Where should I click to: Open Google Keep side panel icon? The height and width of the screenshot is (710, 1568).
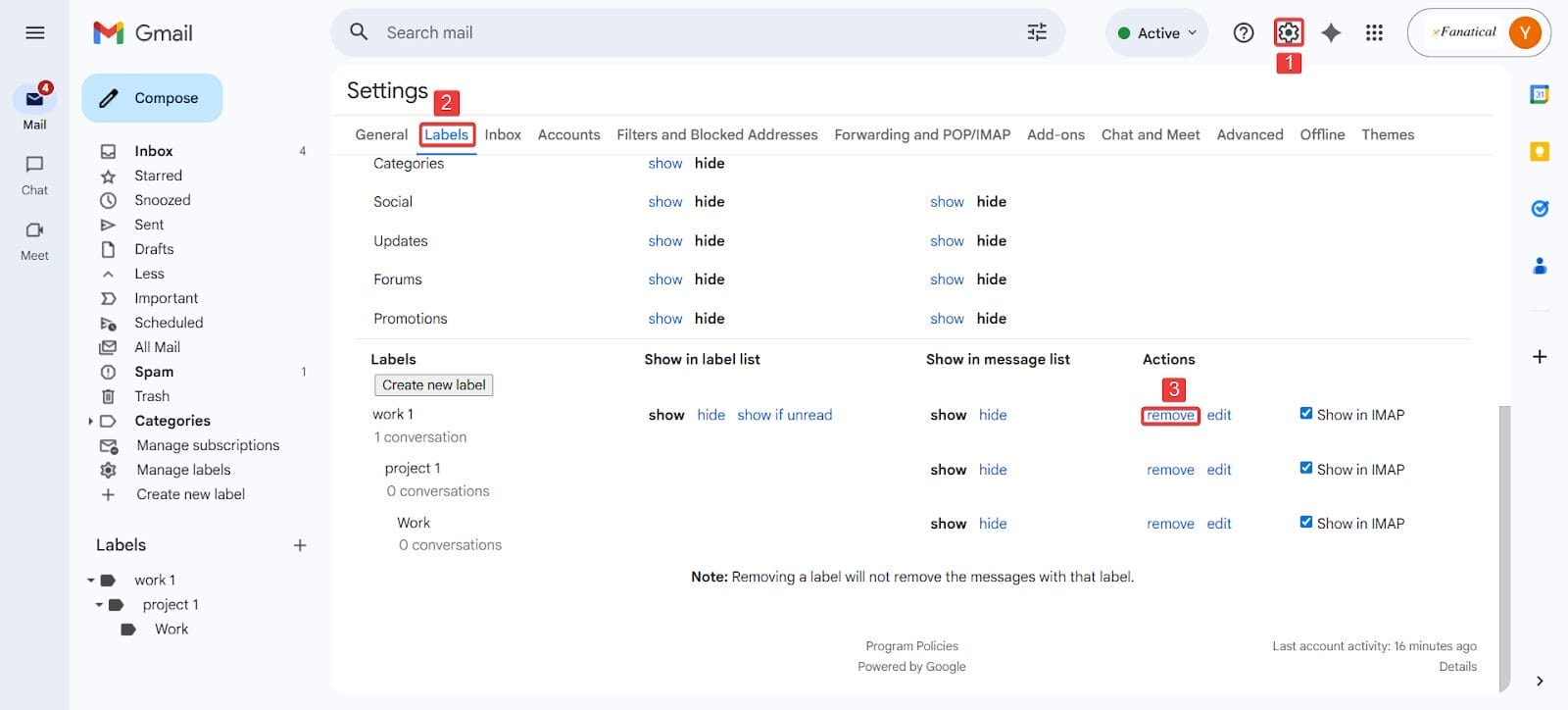pos(1540,151)
